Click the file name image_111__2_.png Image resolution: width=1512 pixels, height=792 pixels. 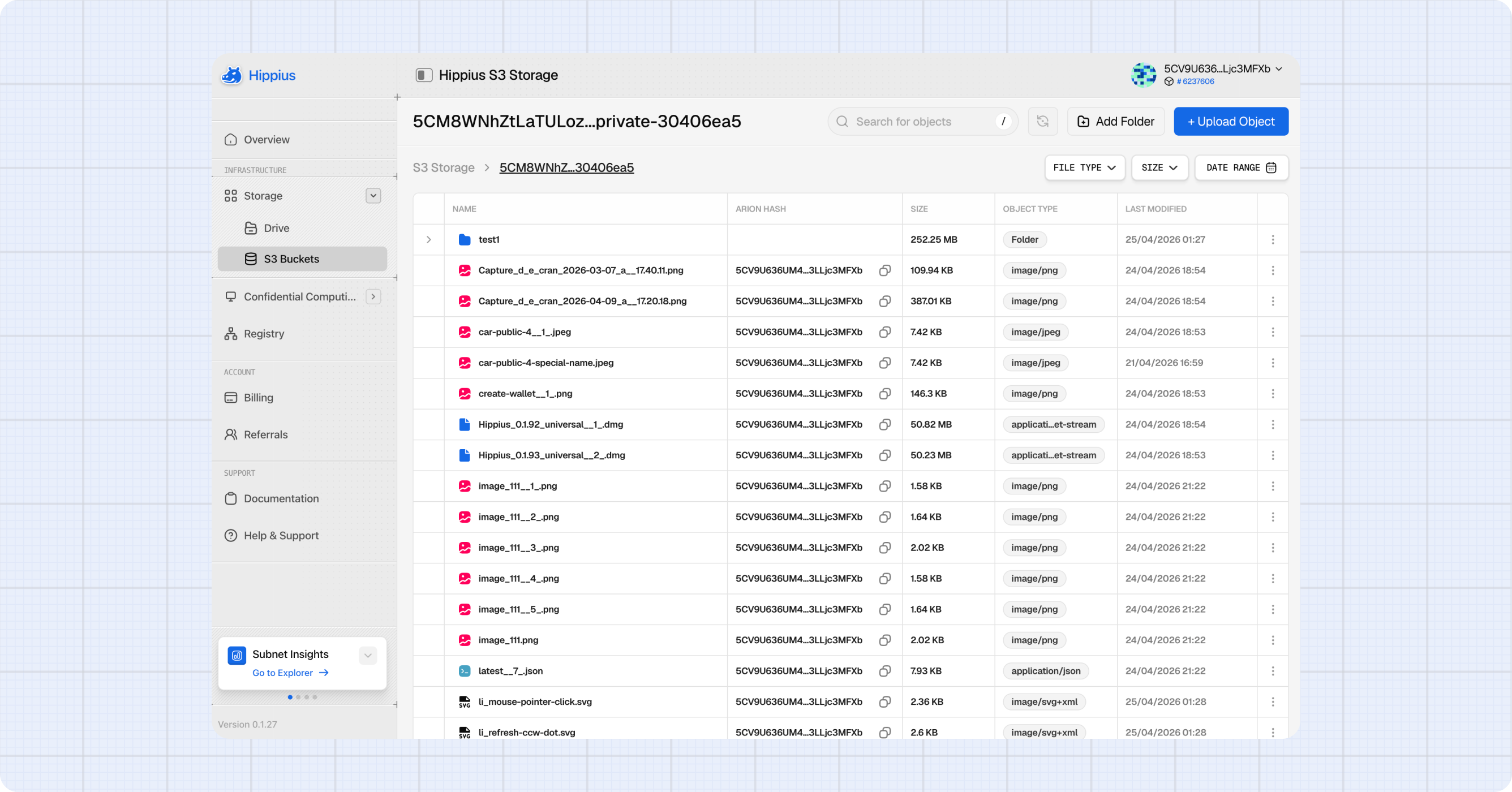click(518, 517)
